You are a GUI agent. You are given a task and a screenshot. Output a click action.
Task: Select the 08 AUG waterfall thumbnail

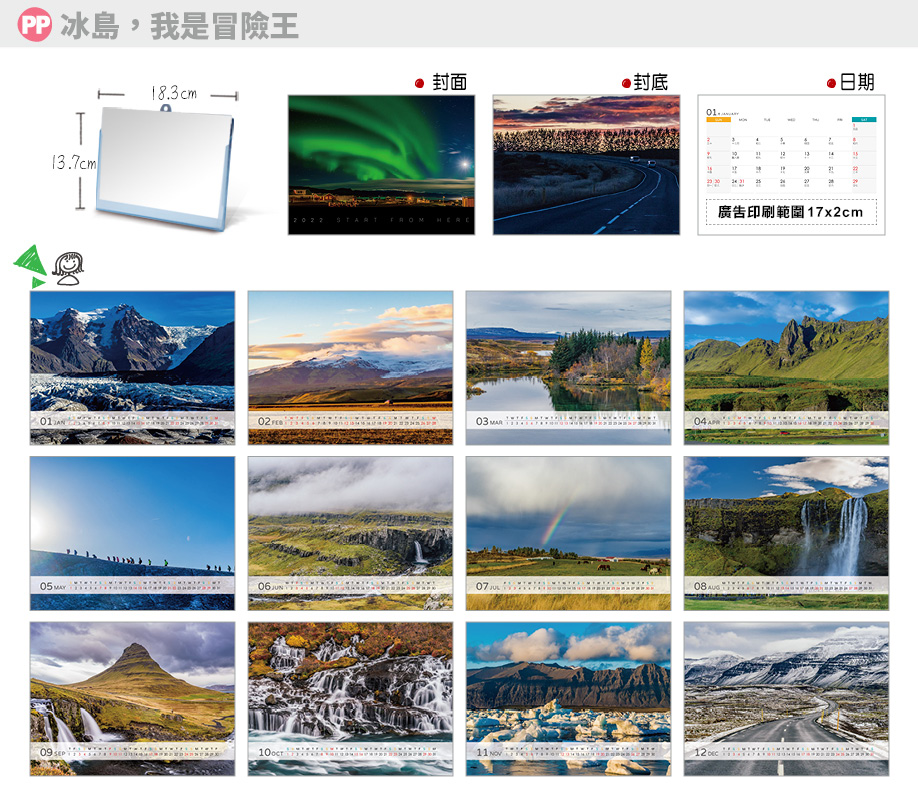point(786,533)
